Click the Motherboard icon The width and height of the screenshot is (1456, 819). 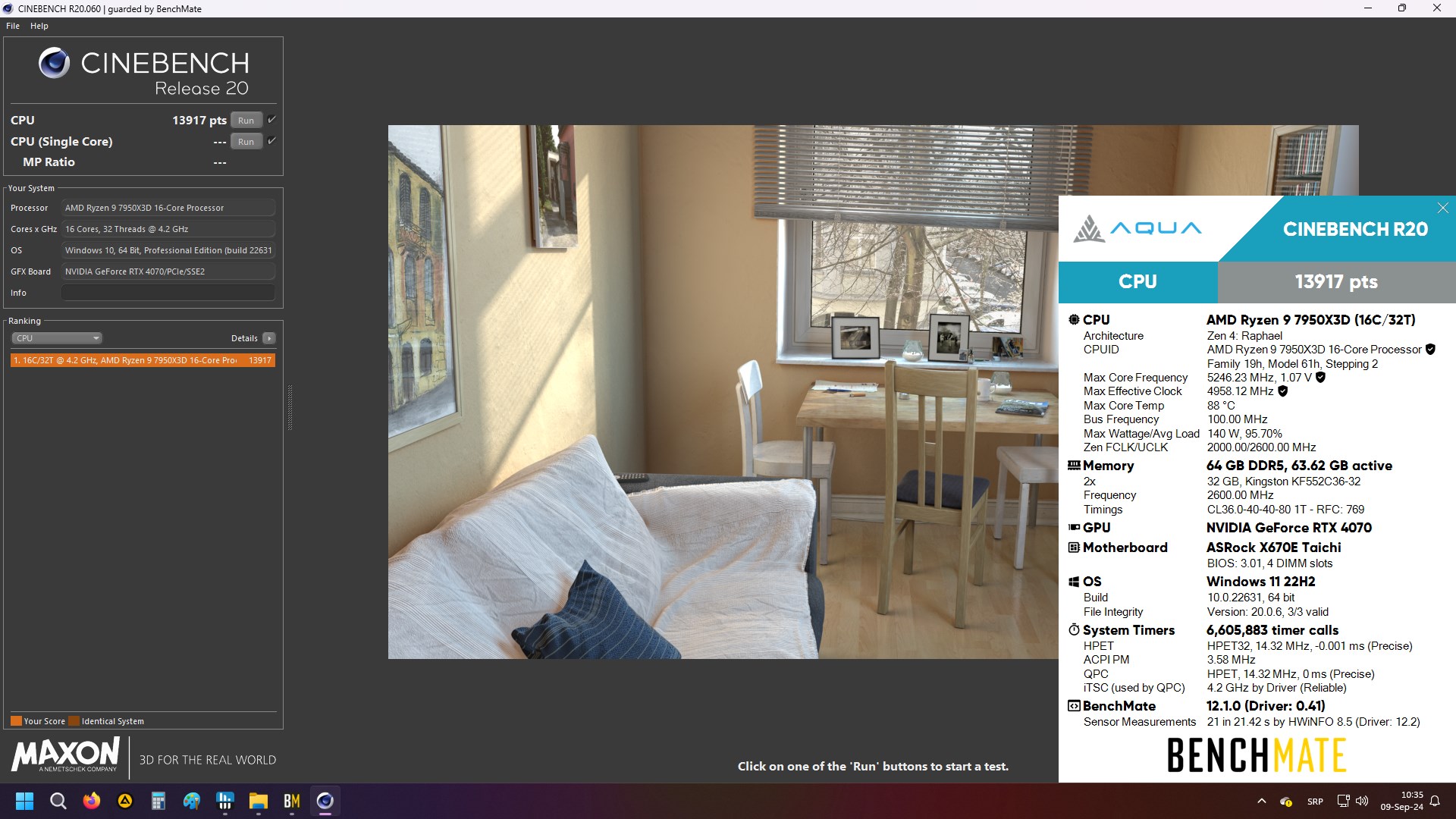(x=1074, y=548)
